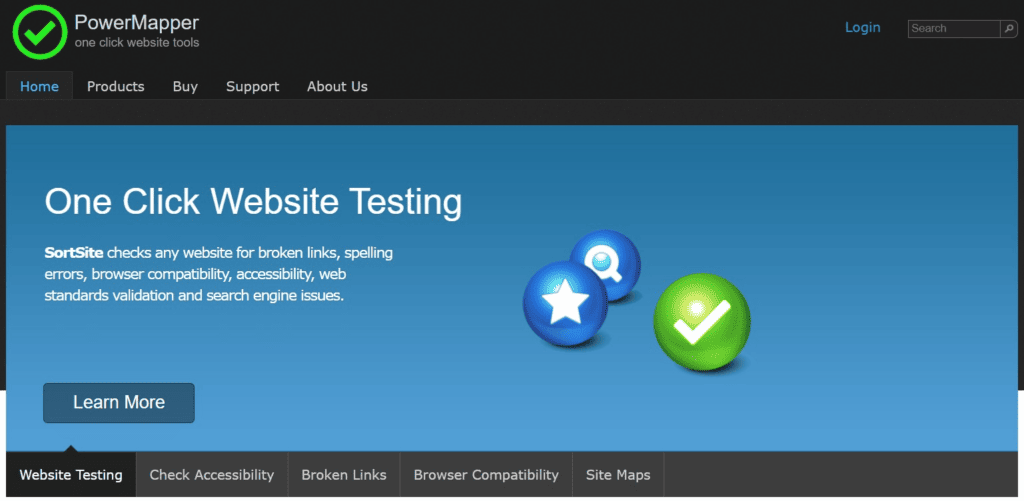Click the green checkmark PowerMapper logo
The height and width of the screenshot is (501, 1024).
[x=40, y=33]
